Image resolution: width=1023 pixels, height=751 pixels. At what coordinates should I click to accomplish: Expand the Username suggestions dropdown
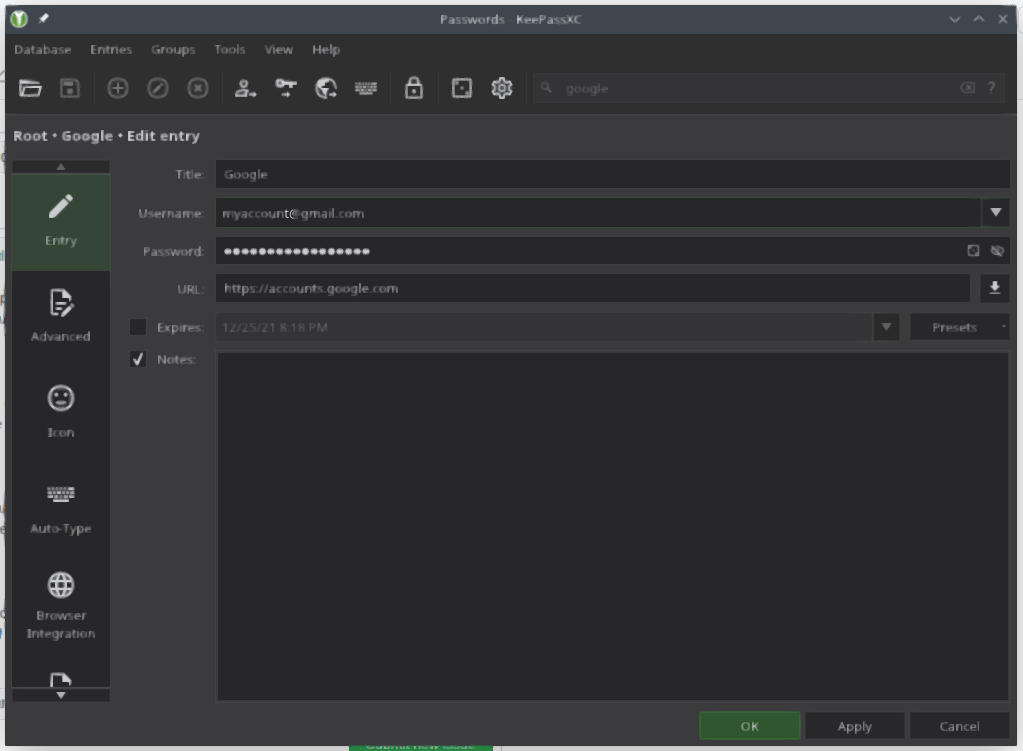(x=995, y=213)
